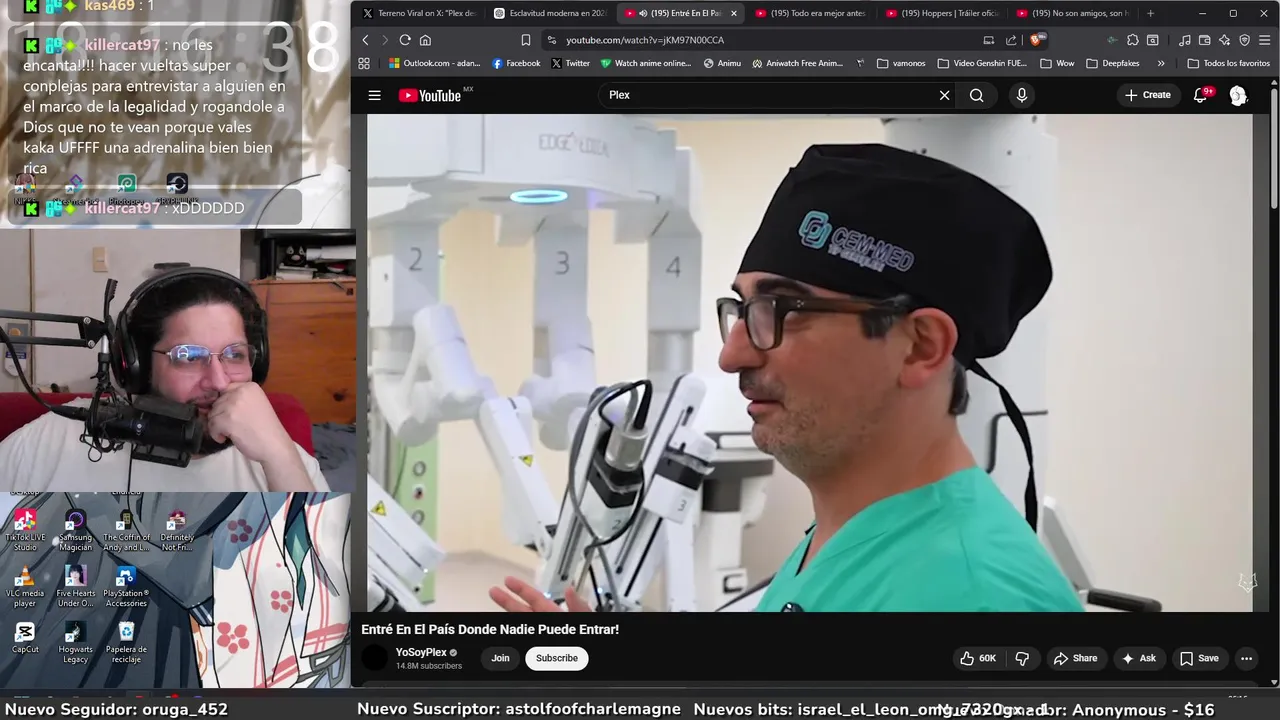
Task: Click the Ask button
Action: pos(1139,658)
